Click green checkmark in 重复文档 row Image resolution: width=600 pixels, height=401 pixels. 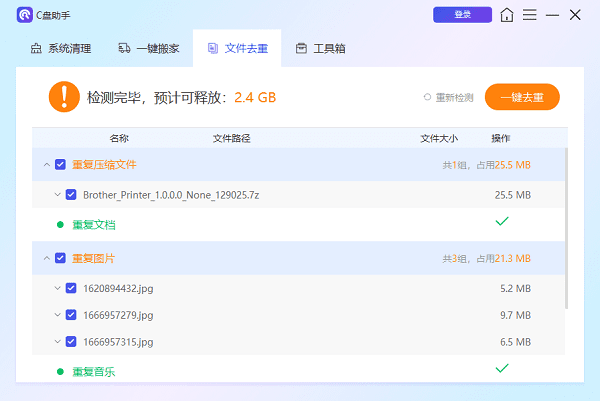[x=502, y=221]
